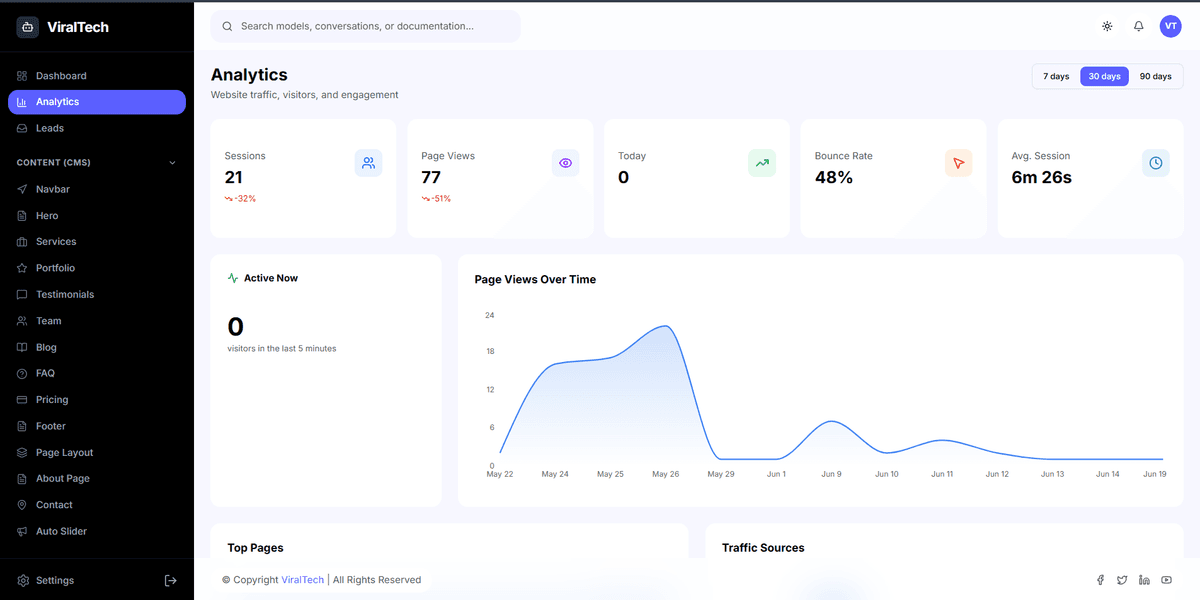Click the search magnifier icon

(x=227, y=26)
